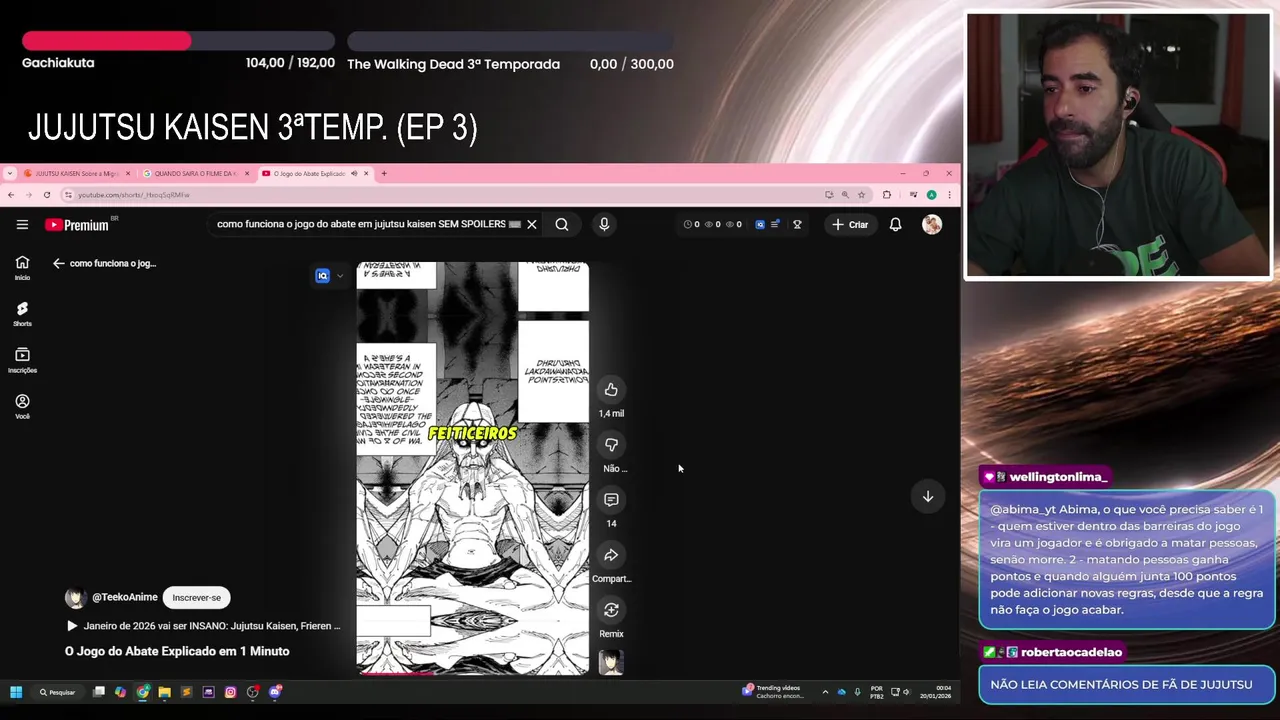Dislike the Short video
The height and width of the screenshot is (720, 1280).
pos(611,445)
